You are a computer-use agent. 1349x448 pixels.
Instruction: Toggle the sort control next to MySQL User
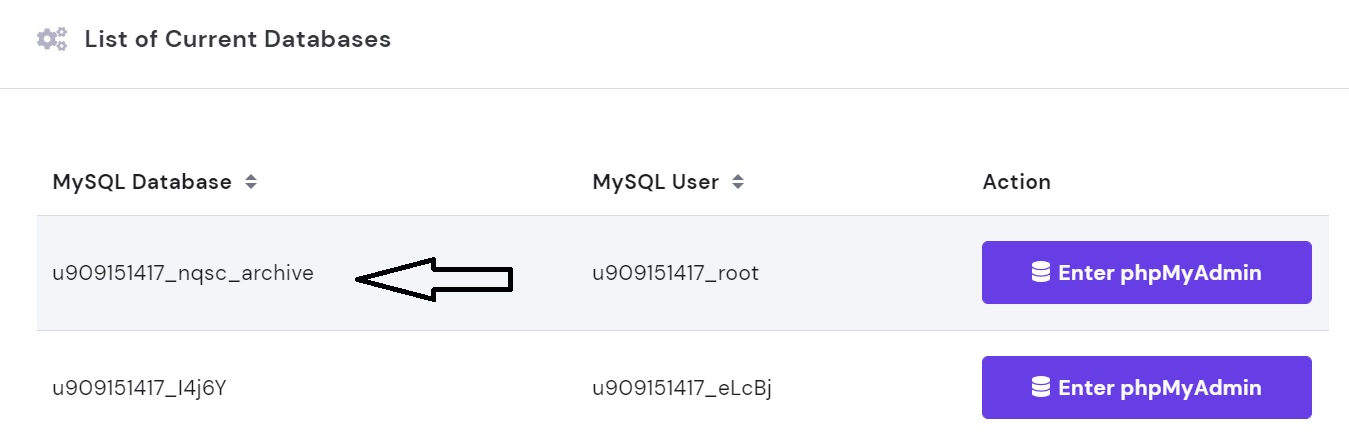(738, 182)
